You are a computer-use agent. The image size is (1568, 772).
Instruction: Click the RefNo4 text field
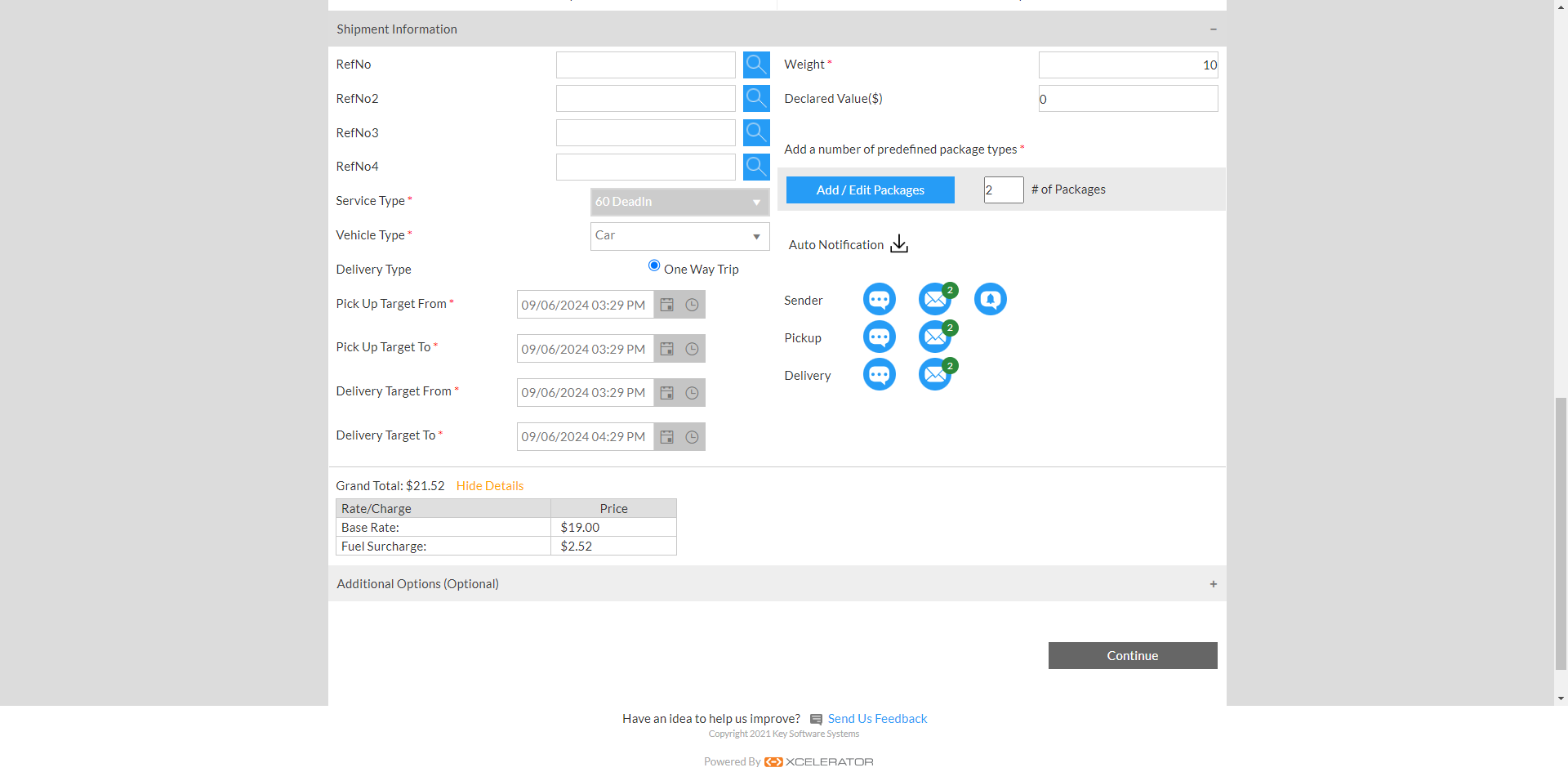[x=646, y=167]
